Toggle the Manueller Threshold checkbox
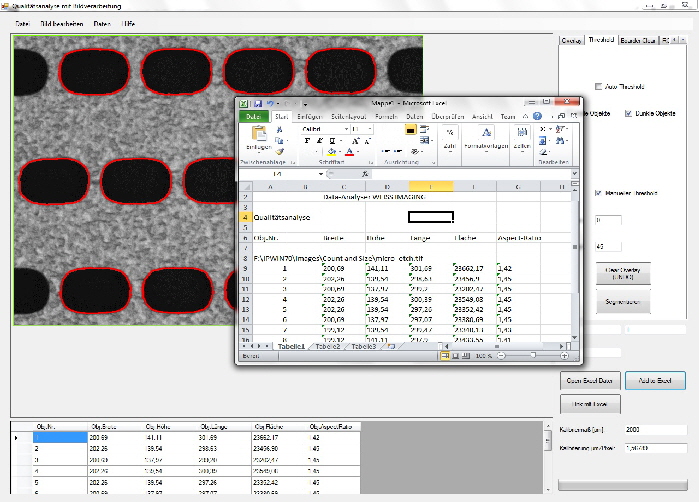700x502 pixels. coord(598,193)
